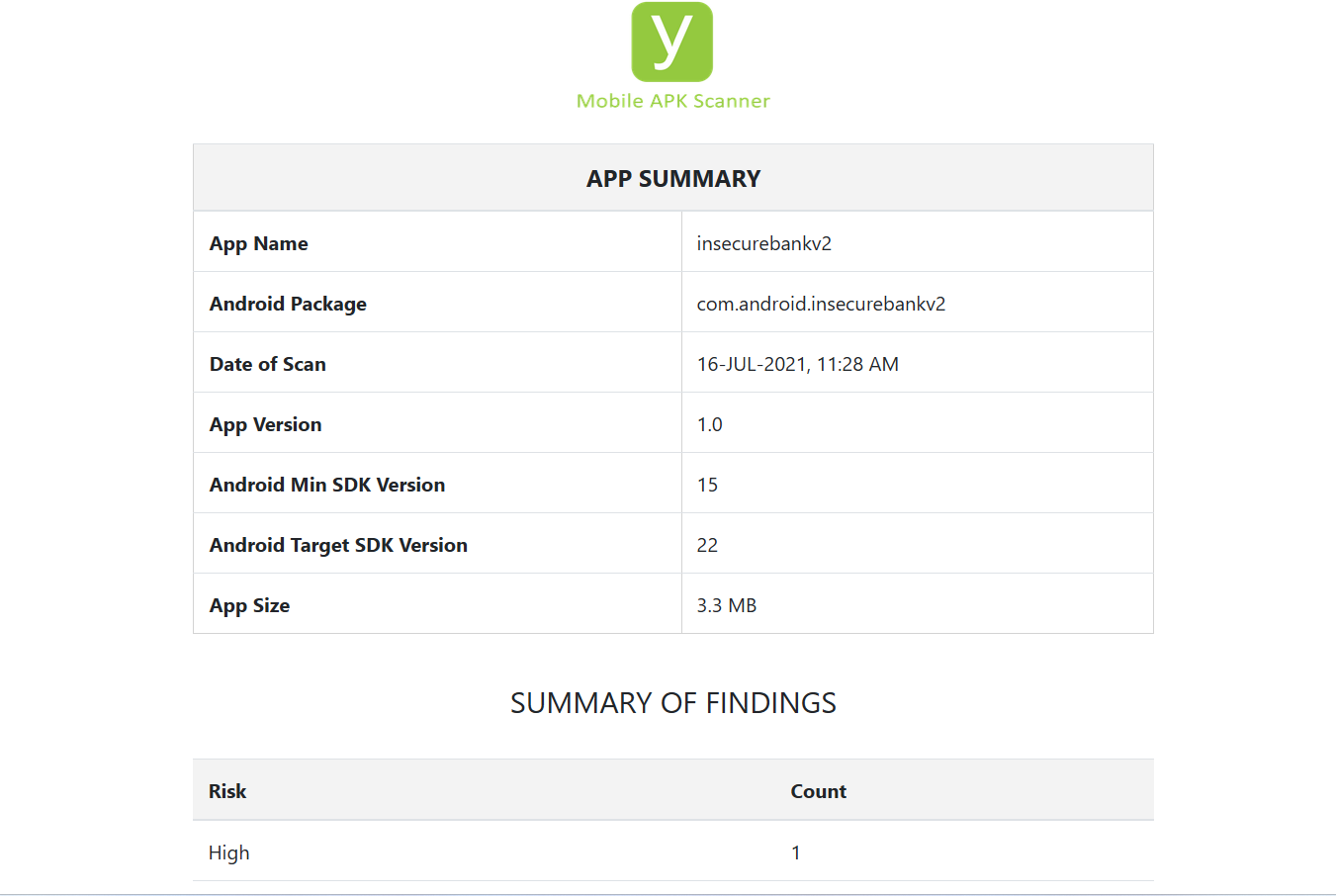Click the scan timestamp 16-JUL-2021, 11:28 AM
This screenshot has height=896, width=1336.
797,363
